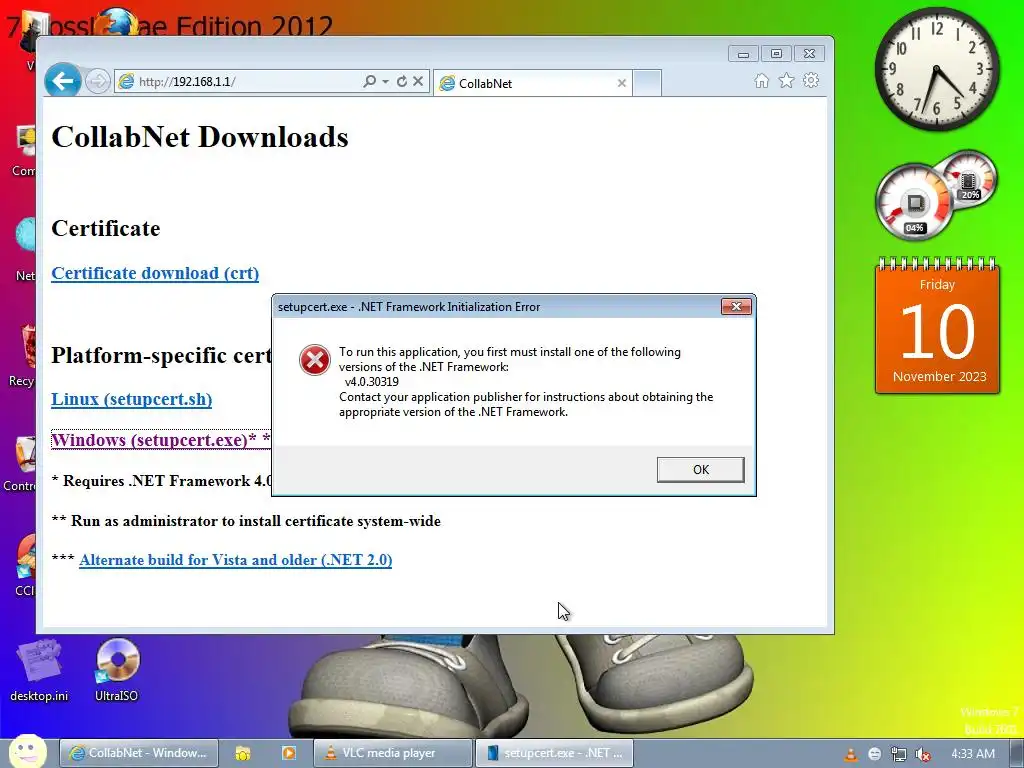The width and height of the screenshot is (1024, 768).
Task: Switch to CollabNet - Windows taskbar button
Action: click(138, 753)
